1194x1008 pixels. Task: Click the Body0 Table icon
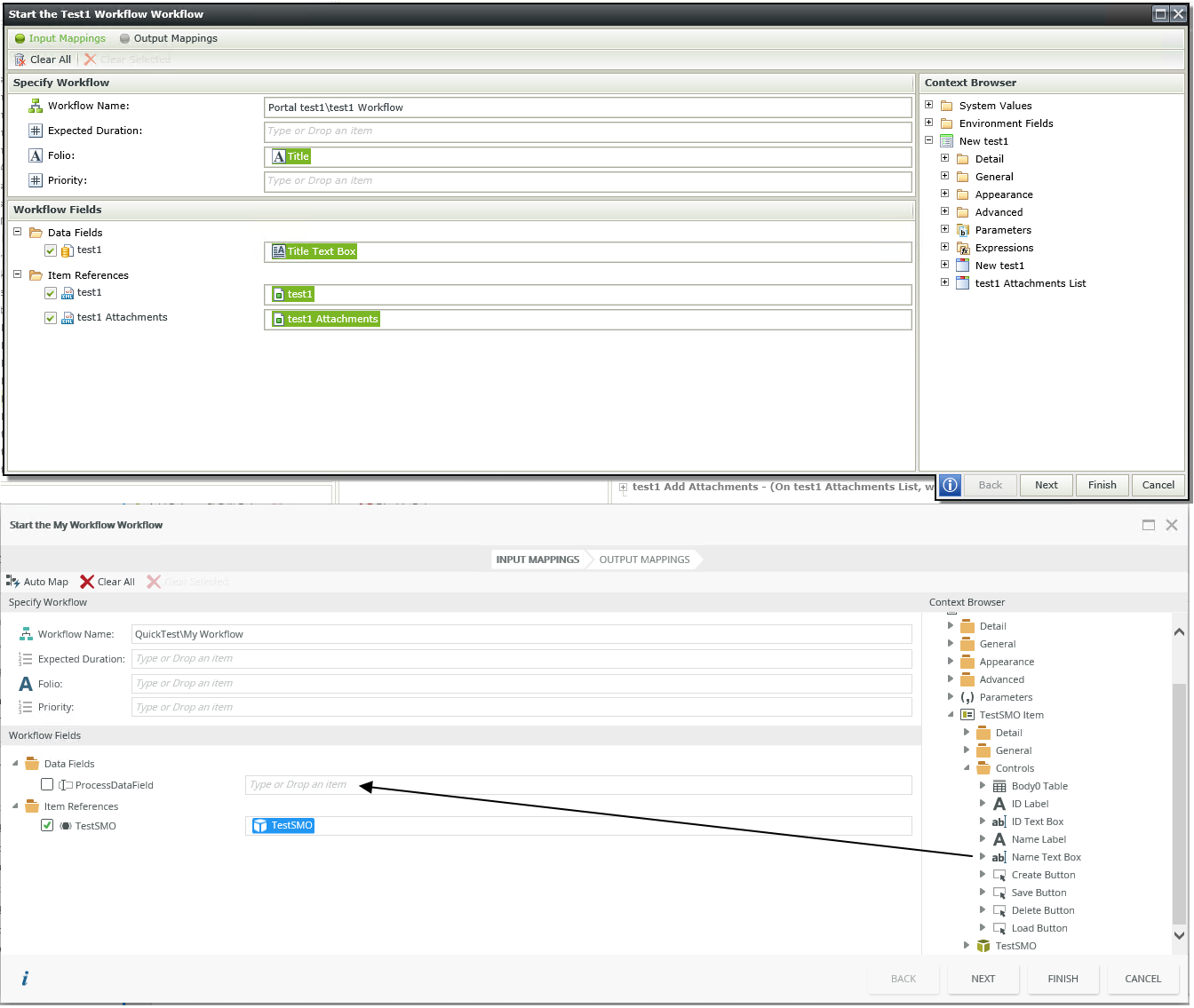click(999, 786)
